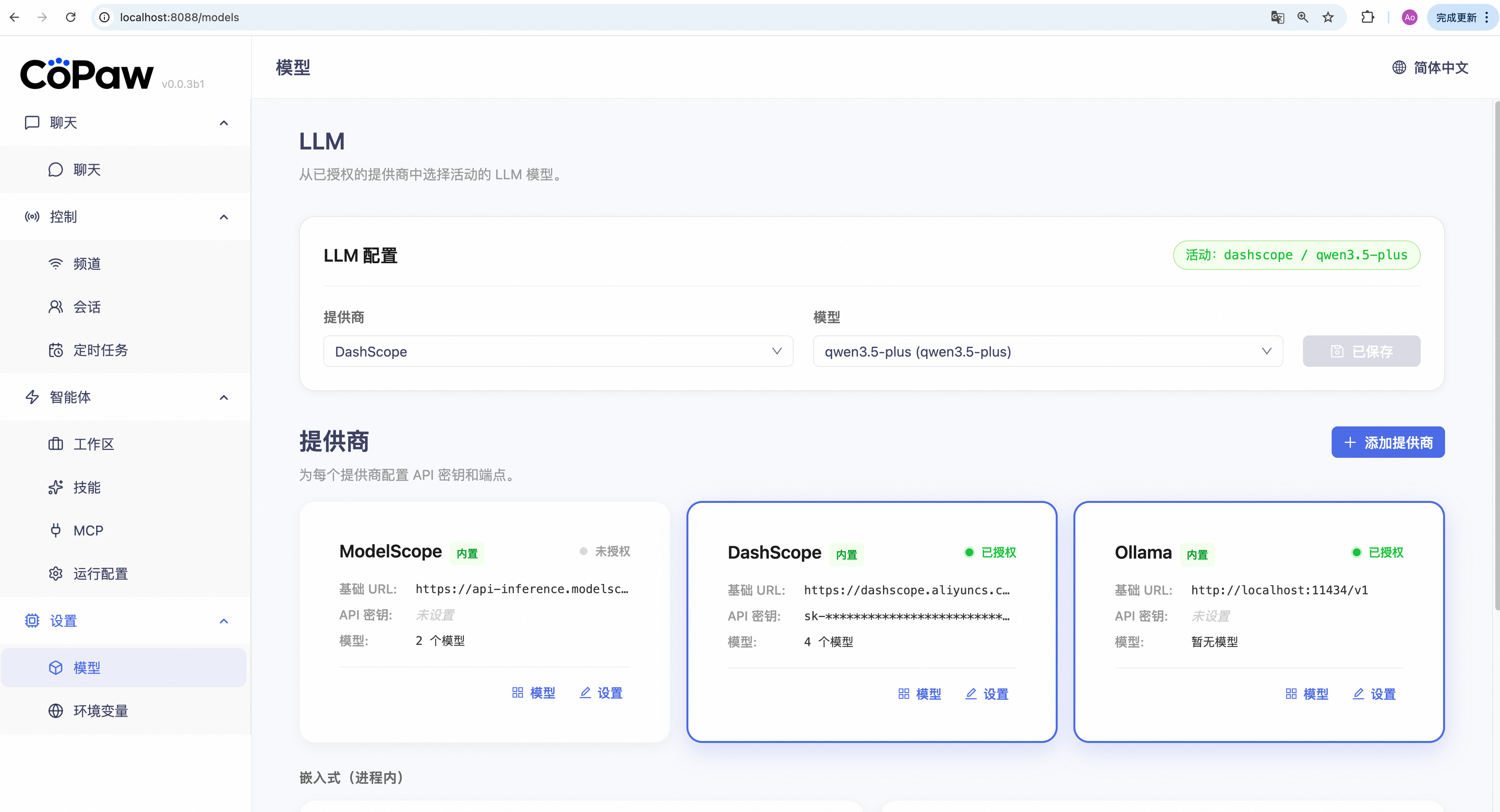Open the 简体中文 language selector
Viewport: 1500px width, 812px height.
point(1430,67)
